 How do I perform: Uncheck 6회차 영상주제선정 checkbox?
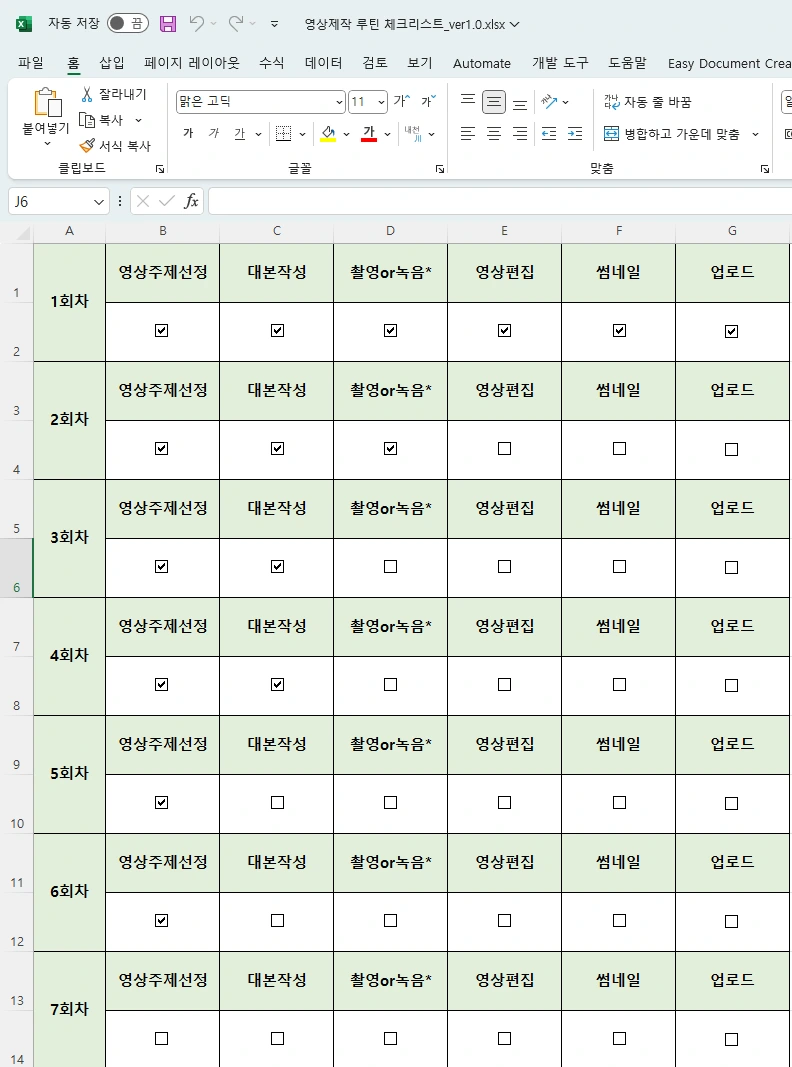coord(161,921)
